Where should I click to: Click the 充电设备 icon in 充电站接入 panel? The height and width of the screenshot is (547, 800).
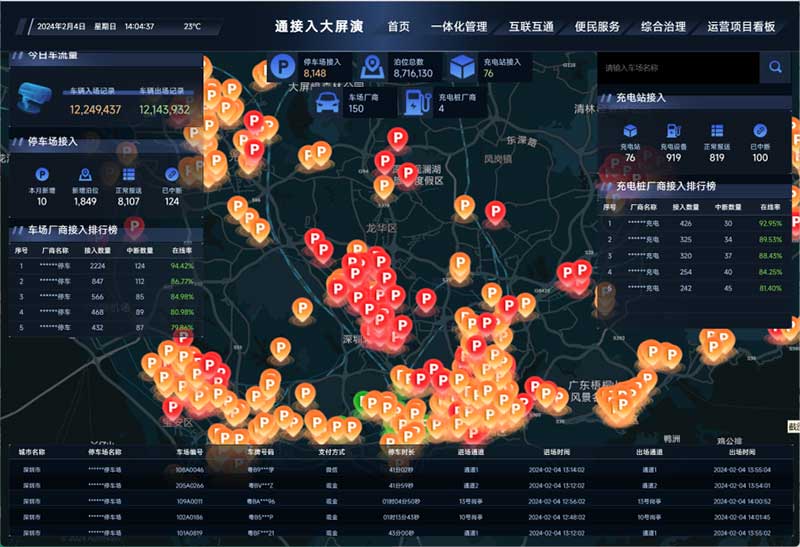[x=674, y=130]
